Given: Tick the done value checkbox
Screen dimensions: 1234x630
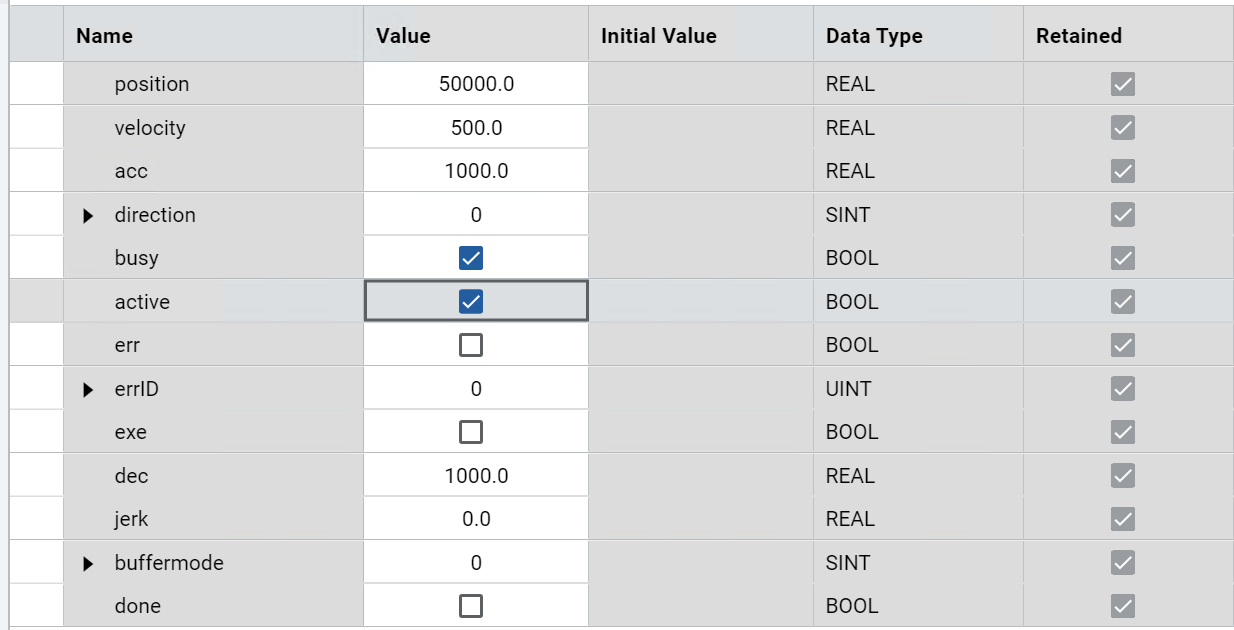Looking at the screenshot, I should (x=470, y=606).
